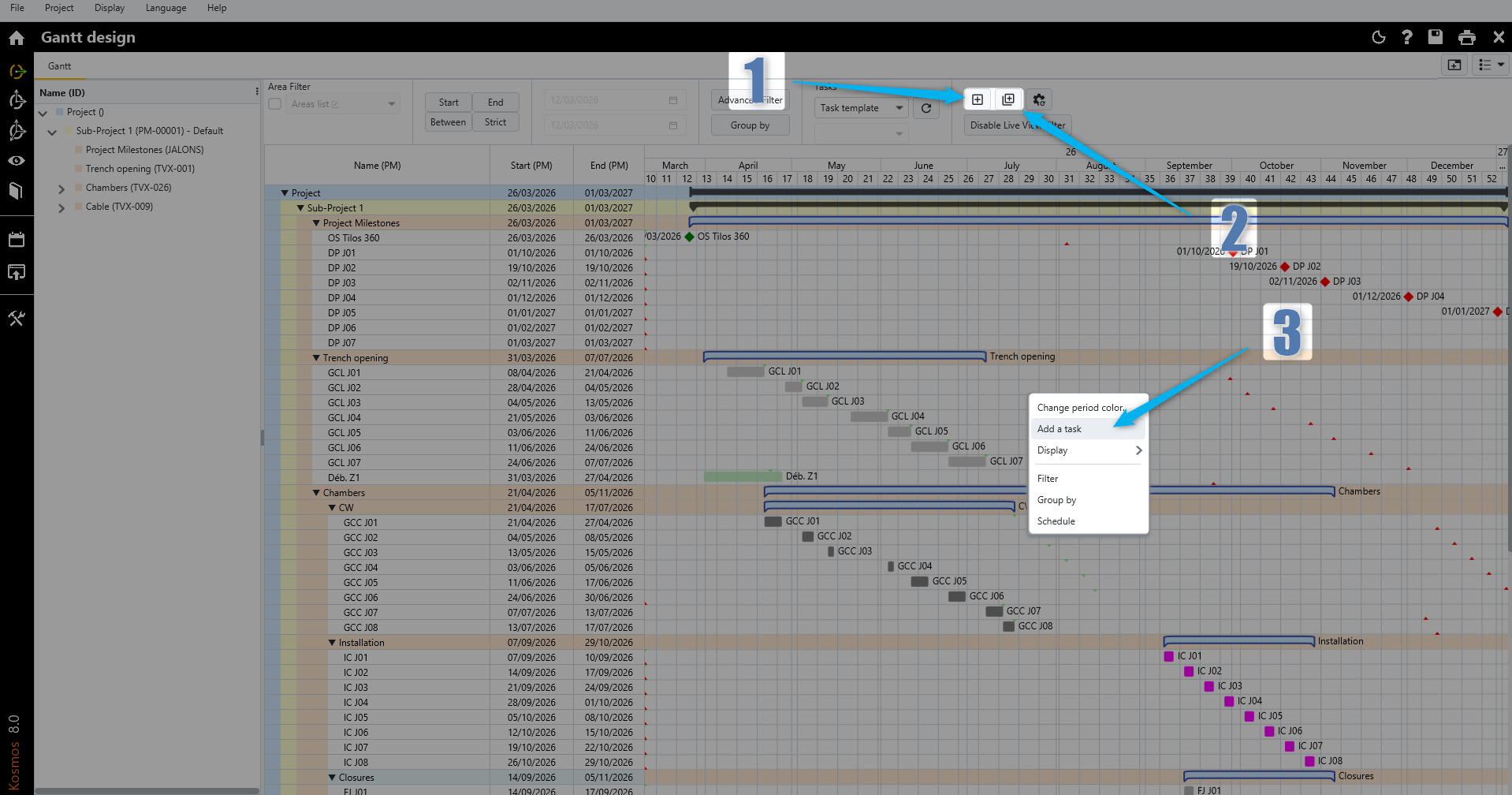Click the Group by button
Screen dimensions: 1512x795
click(x=749, y=125)
